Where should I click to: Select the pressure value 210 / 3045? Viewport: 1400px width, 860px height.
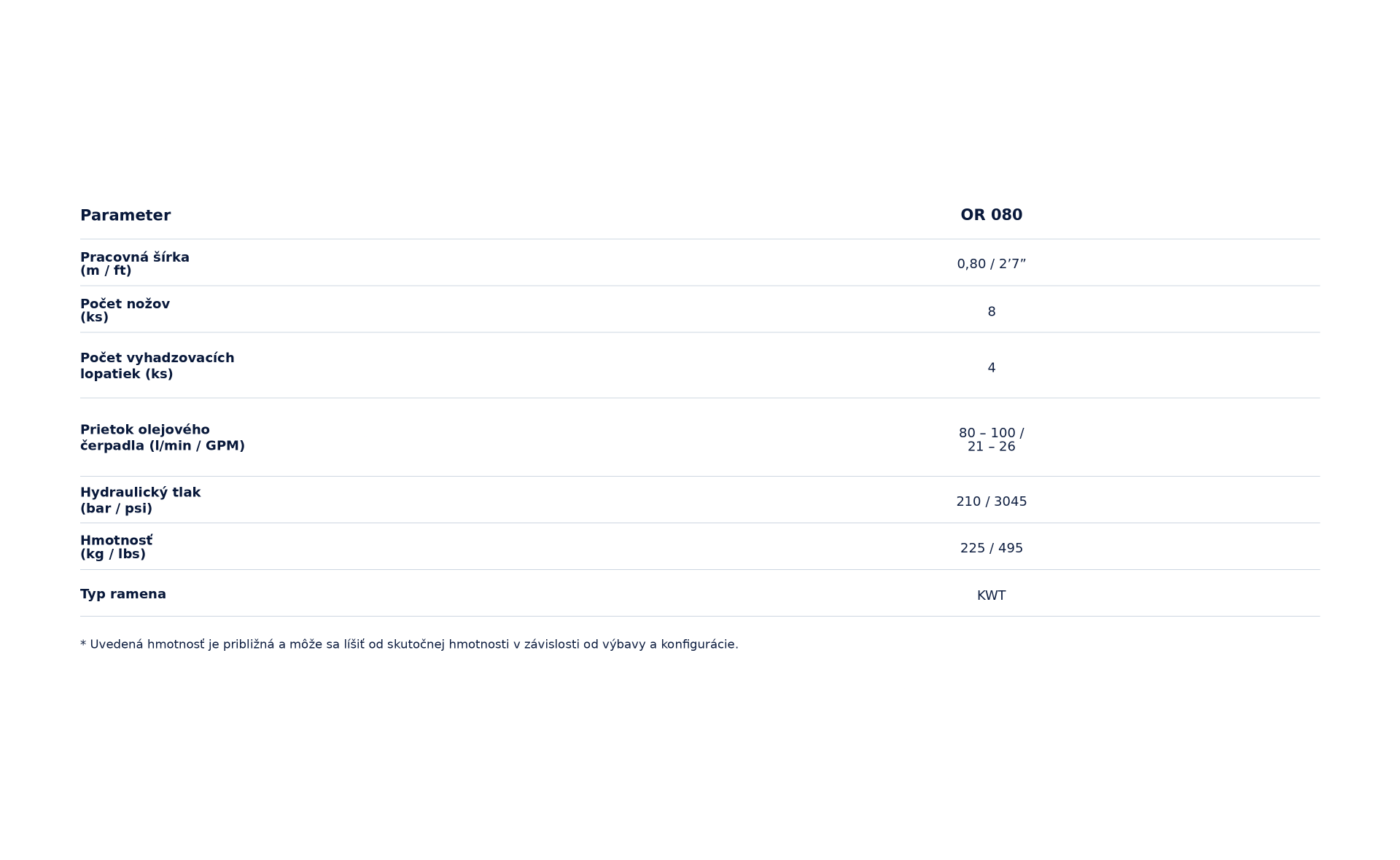(x=991, y=501)
